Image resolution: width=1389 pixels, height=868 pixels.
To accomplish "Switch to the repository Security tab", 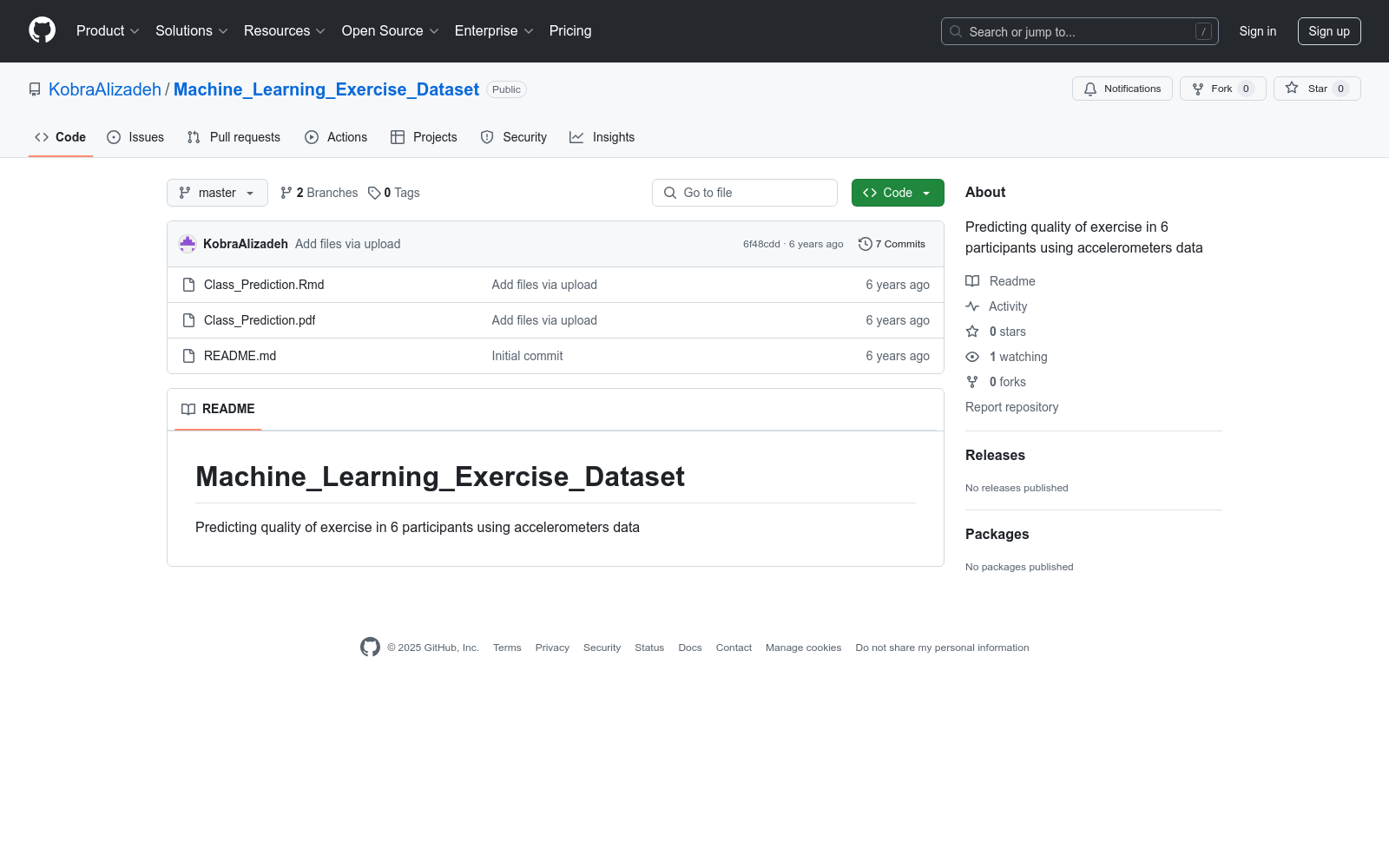I will click(x=514, y=137).
